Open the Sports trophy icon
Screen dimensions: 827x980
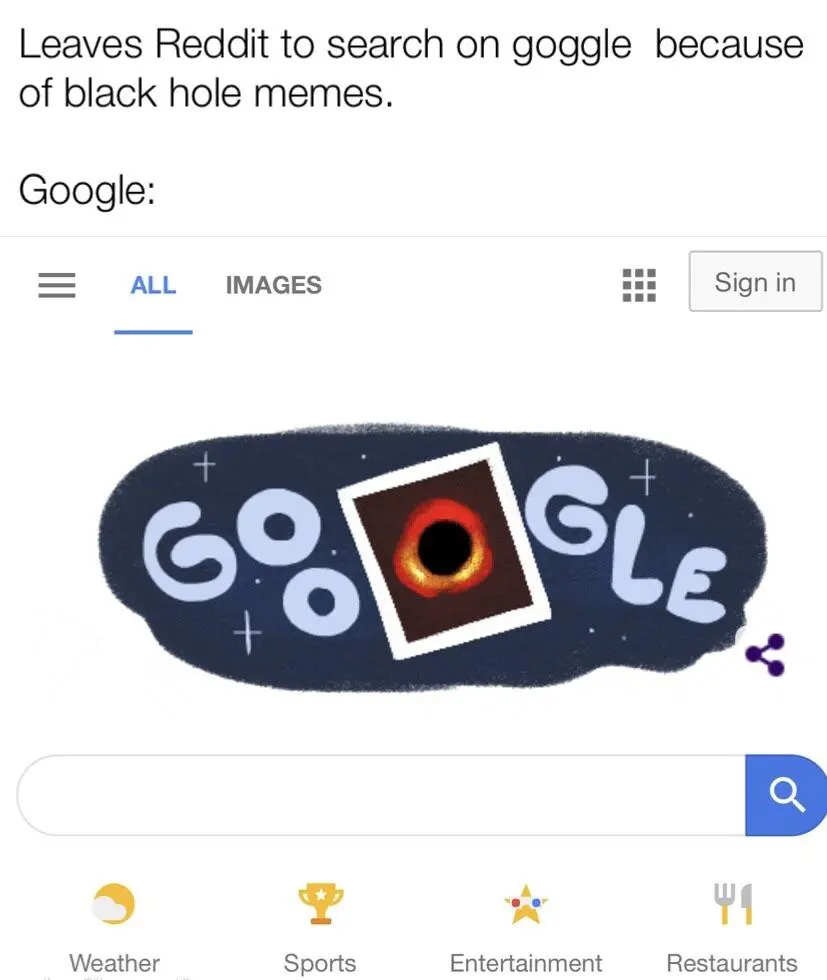point(321,903)
